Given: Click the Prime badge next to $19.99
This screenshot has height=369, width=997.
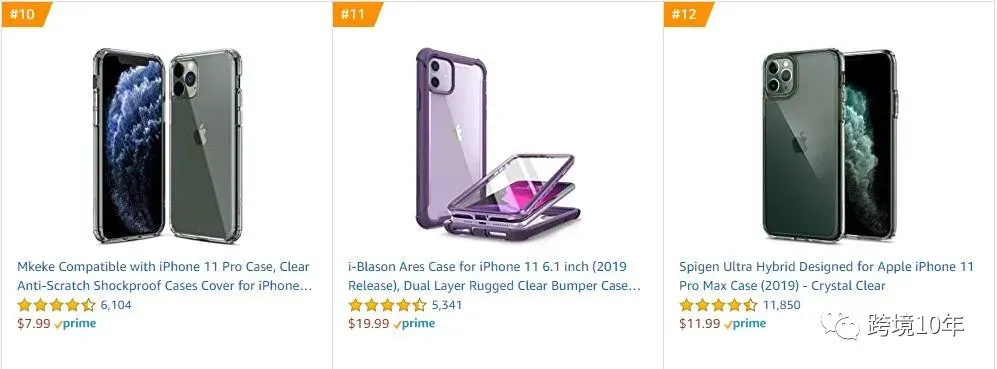Looking at the screenshot, I should tap(414, 324).
